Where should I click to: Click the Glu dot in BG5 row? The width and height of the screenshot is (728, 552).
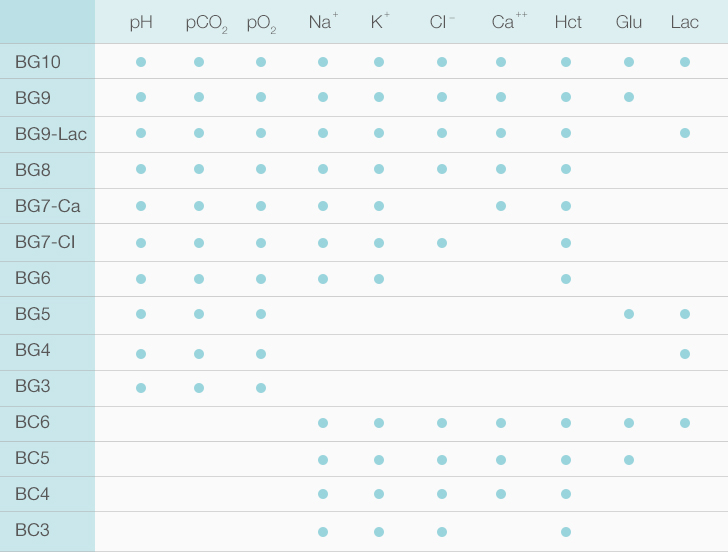(x=629, y=314)
